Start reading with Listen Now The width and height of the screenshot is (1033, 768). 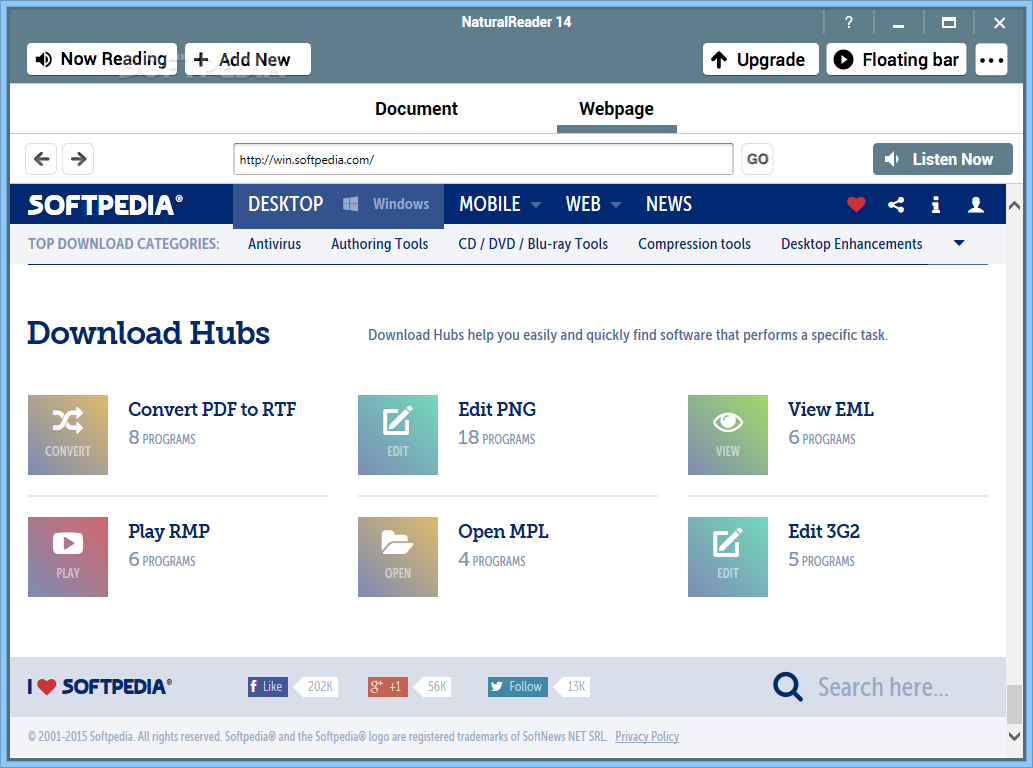[x=943, y=159]
